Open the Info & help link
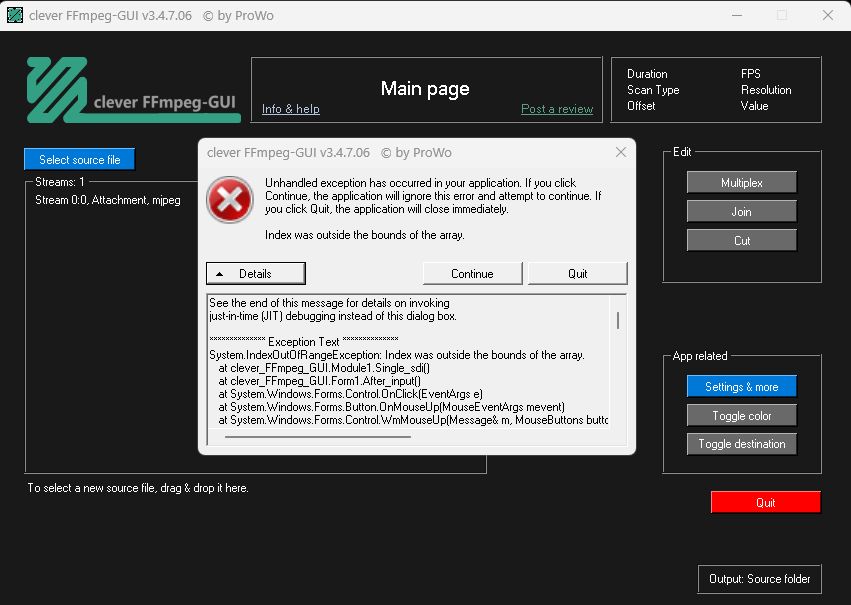Screen dimensions: 851x605 point(290,109)
